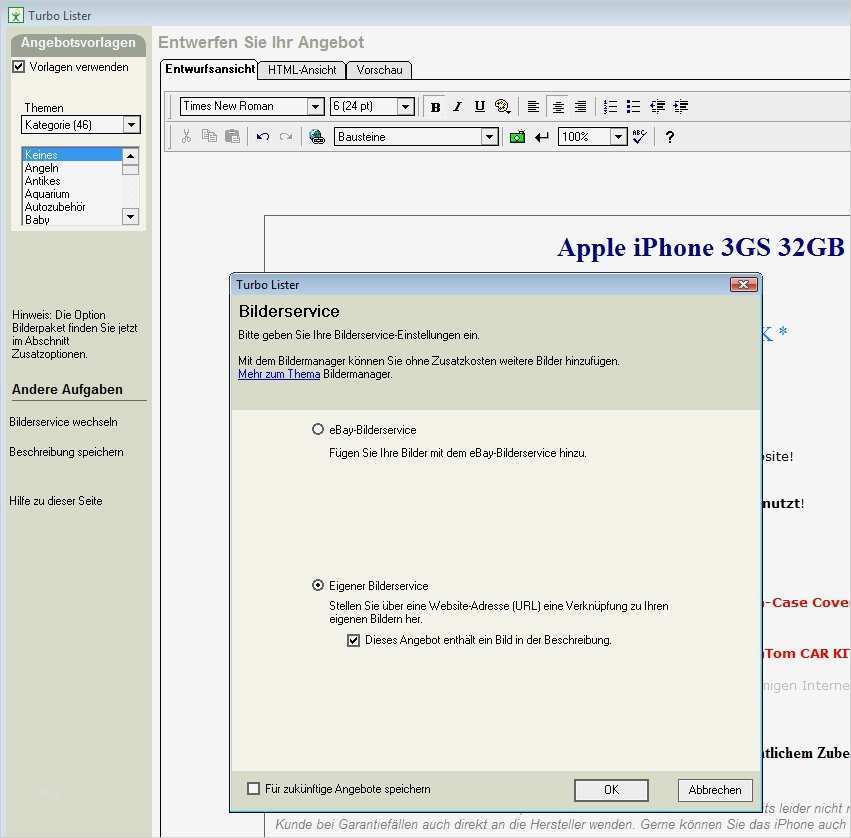Insert a hyperlink with globe icon

316,137
